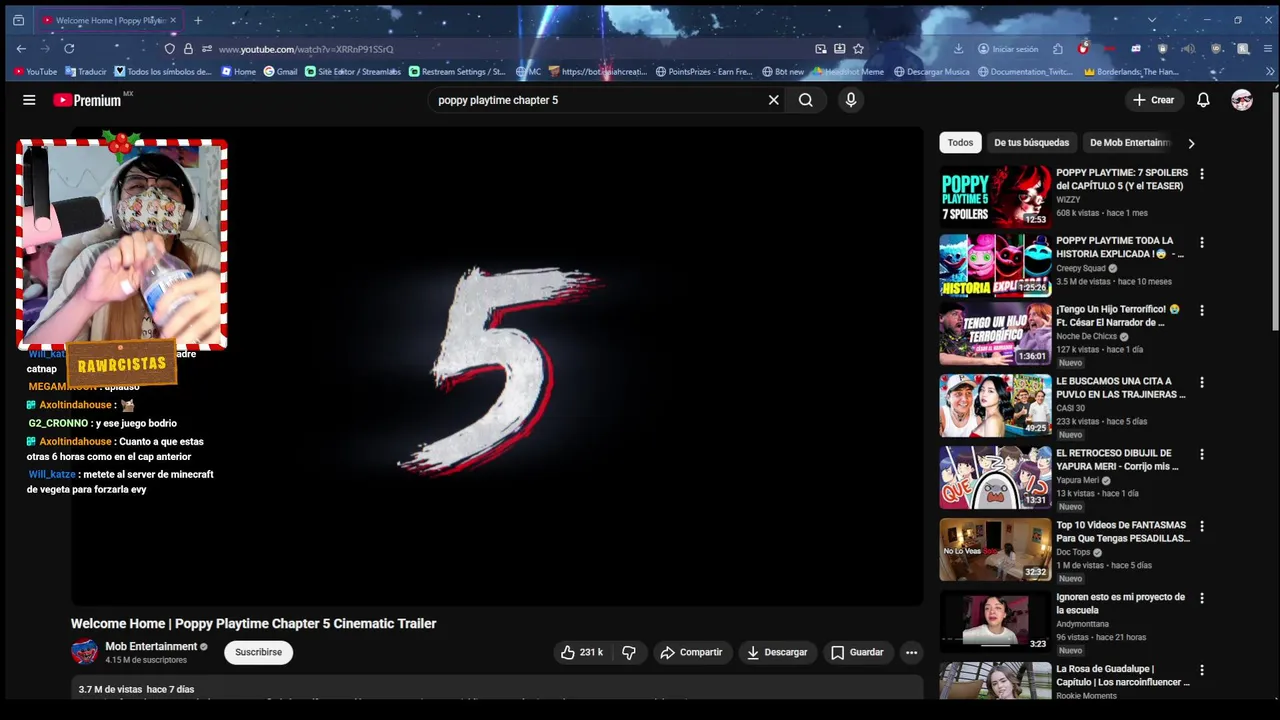Open options for Andymonttana video
Viewport: 1280px width, 720px height.
pos(1202,598)
